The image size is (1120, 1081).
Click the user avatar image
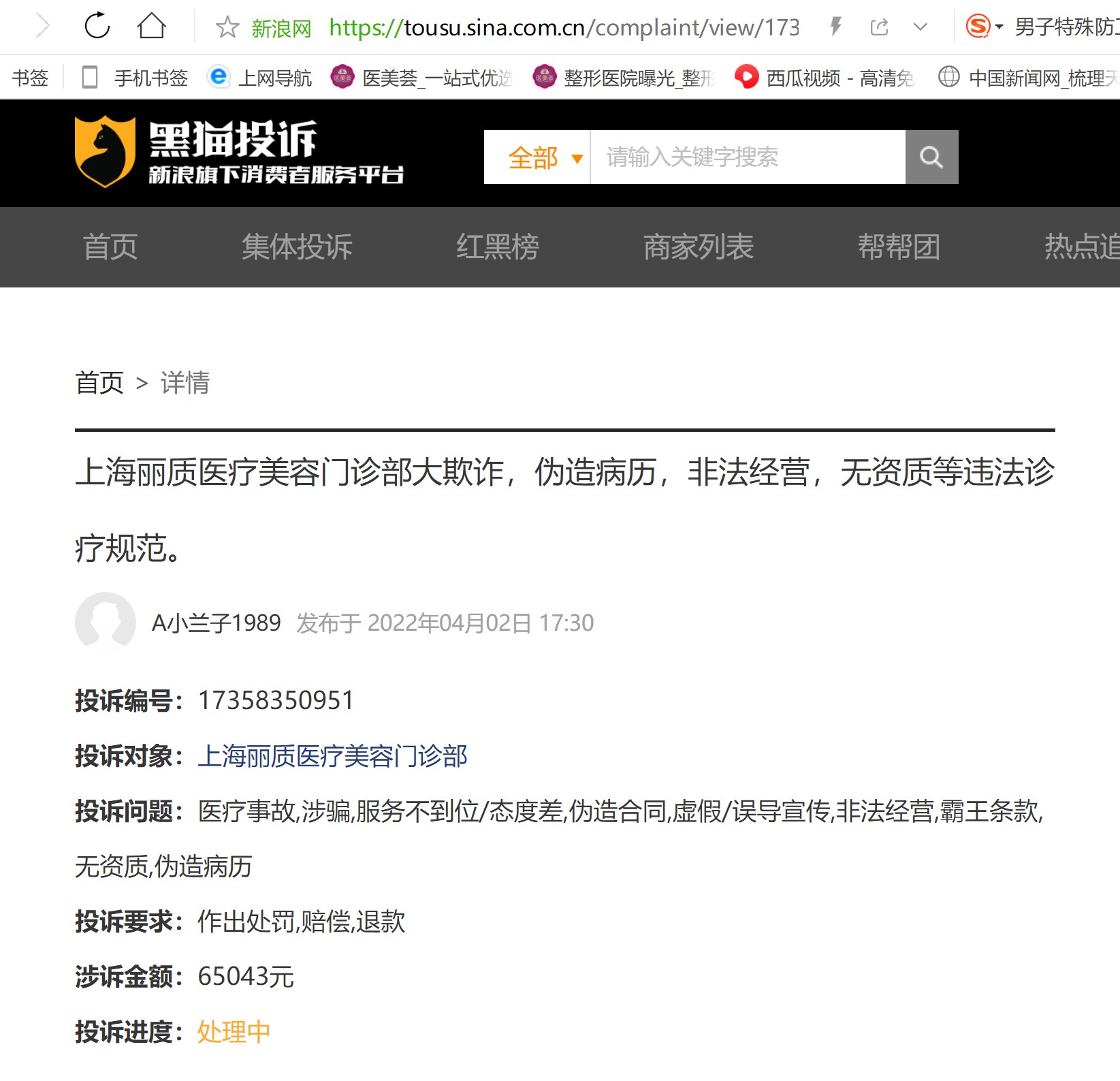click(x=105, y=622)
